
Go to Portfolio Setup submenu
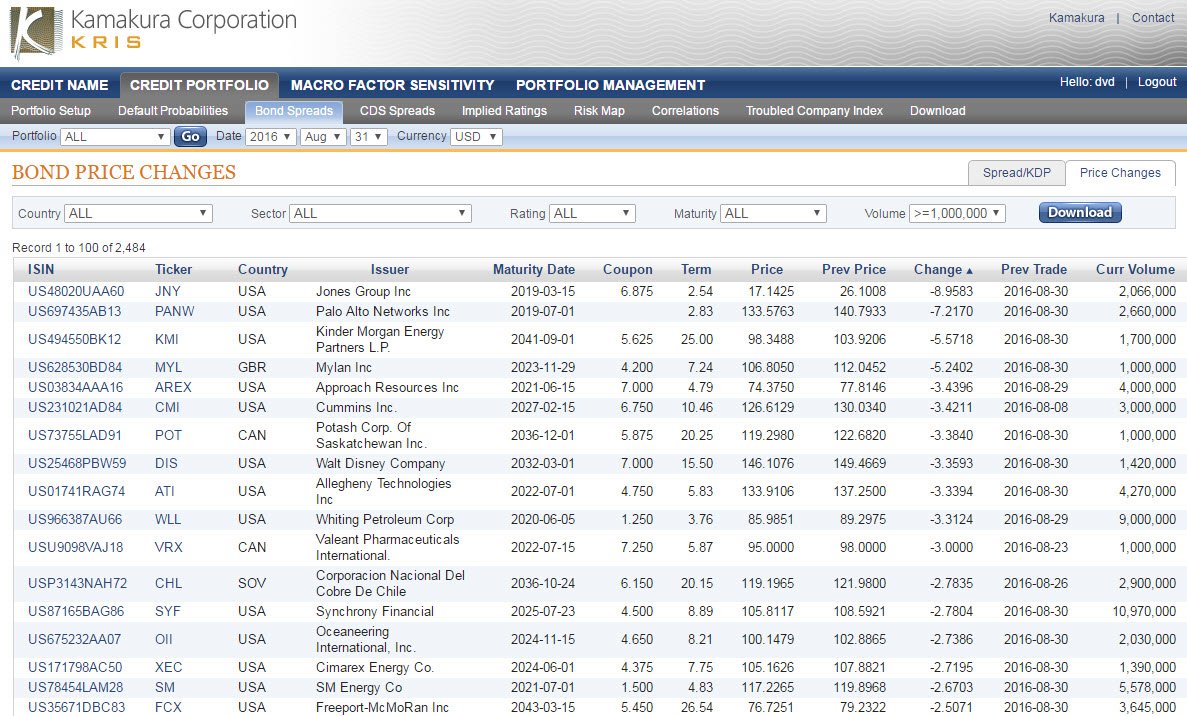pos(51,111)
